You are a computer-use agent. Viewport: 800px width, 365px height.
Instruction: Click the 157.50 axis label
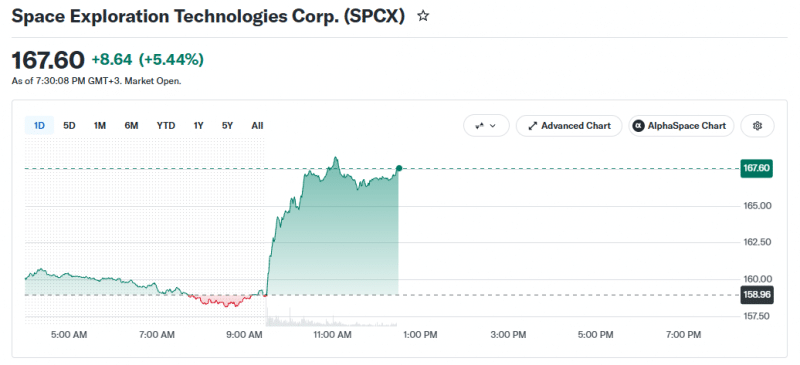757,316
